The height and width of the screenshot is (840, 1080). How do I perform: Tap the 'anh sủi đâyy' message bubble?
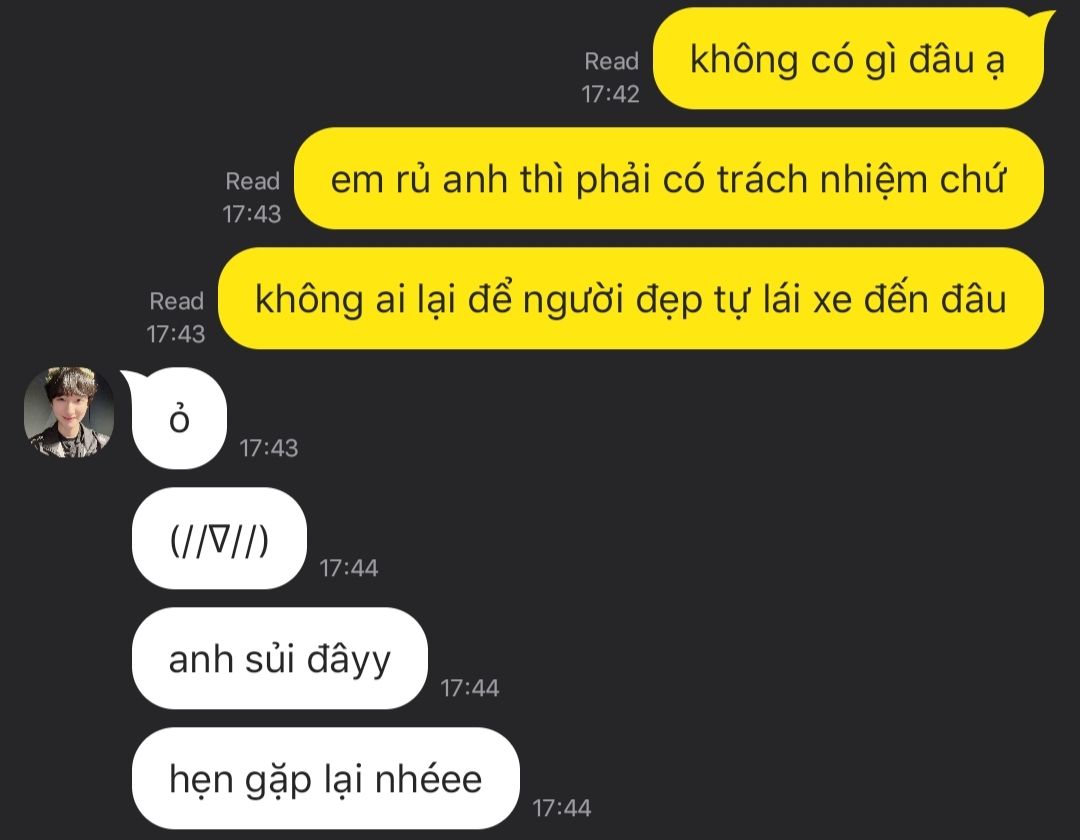point(280,658)
